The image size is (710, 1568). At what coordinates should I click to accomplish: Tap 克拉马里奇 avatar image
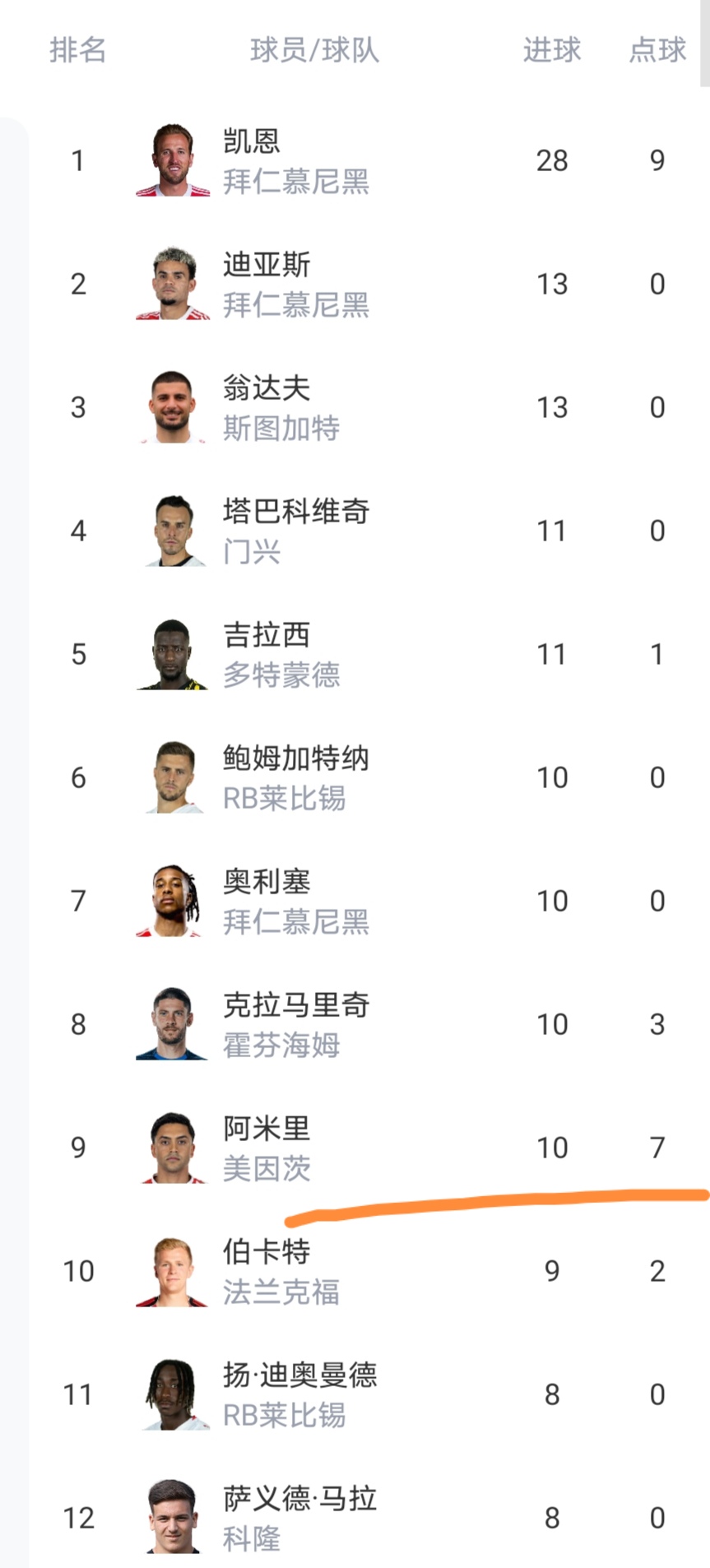pos(173,1024)
